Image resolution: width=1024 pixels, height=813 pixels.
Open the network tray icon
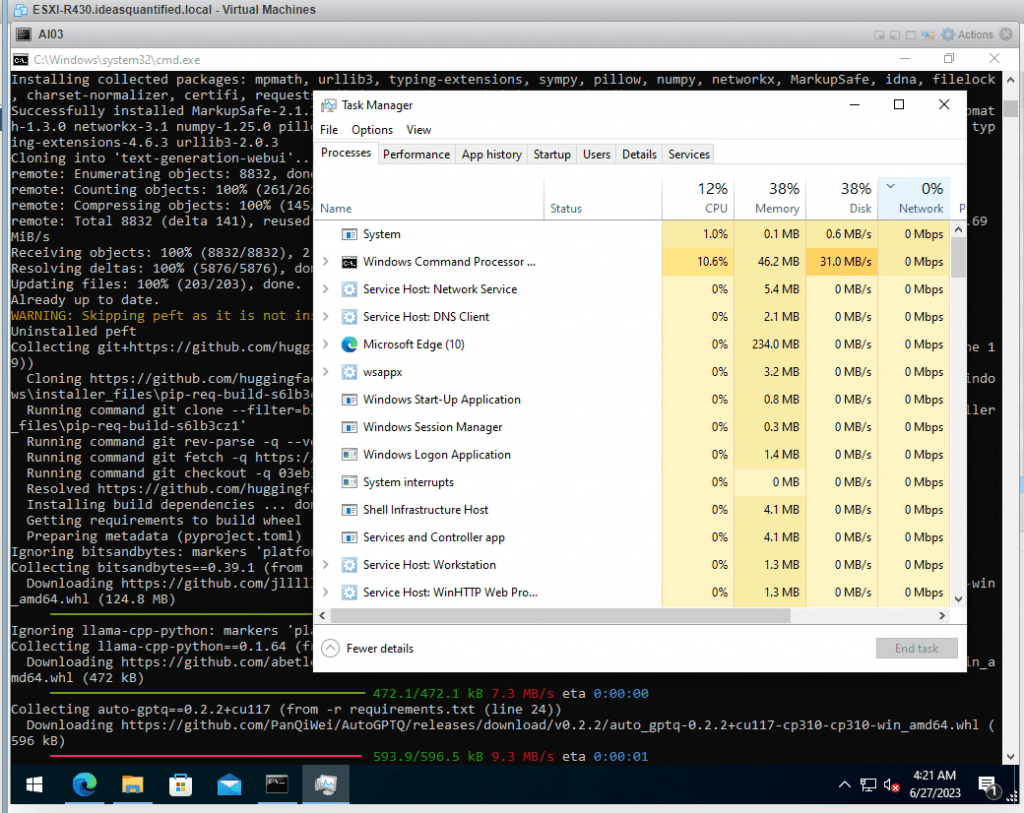pyautogui.click(x=868, y=785)
